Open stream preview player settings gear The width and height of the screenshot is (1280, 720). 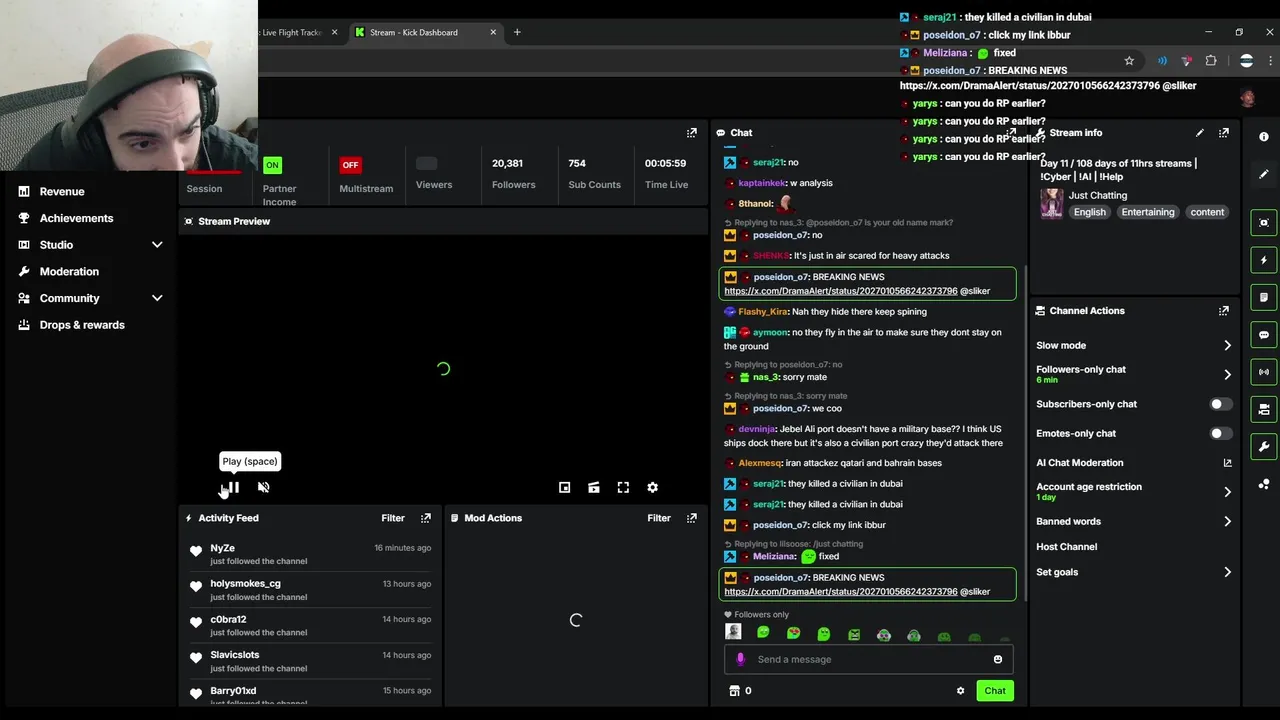(652, 488)
